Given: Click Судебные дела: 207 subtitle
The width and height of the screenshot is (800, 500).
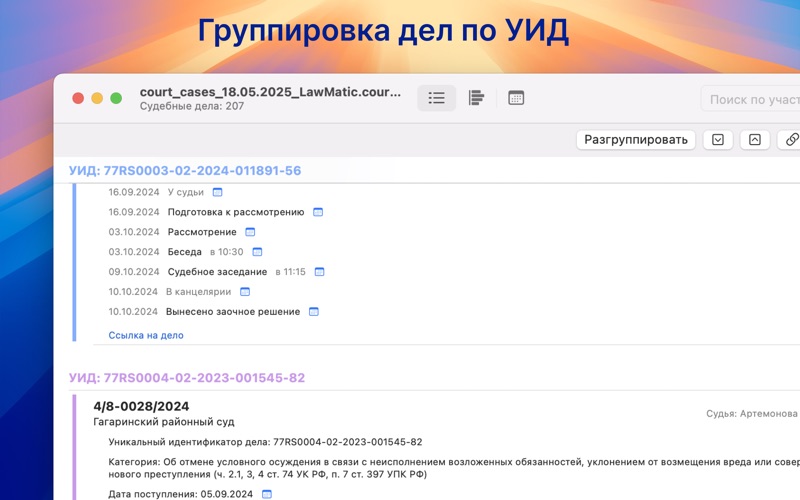Looking at the screenshot, I should 192,106.
